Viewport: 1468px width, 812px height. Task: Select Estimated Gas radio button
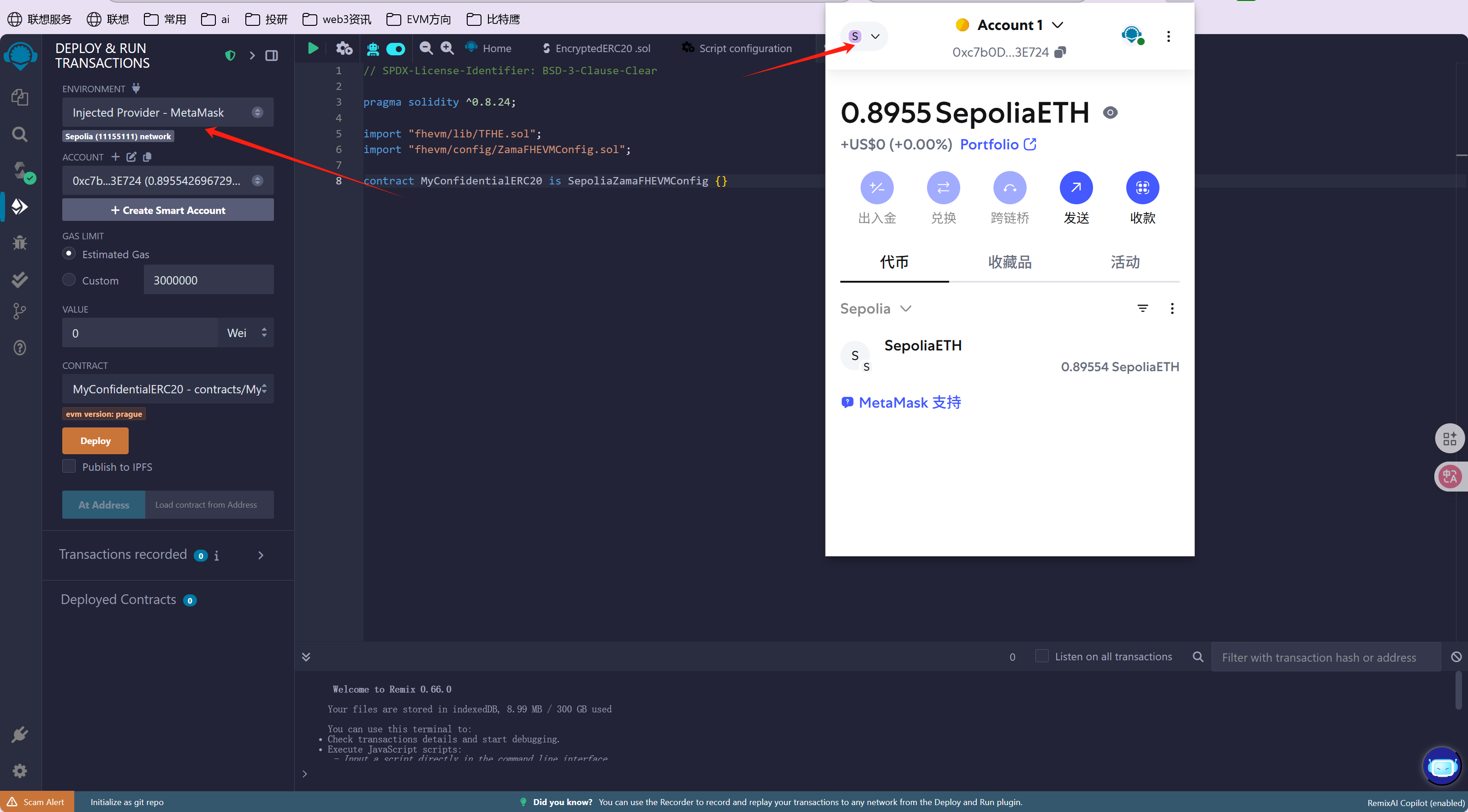click(x=69, y=254)
